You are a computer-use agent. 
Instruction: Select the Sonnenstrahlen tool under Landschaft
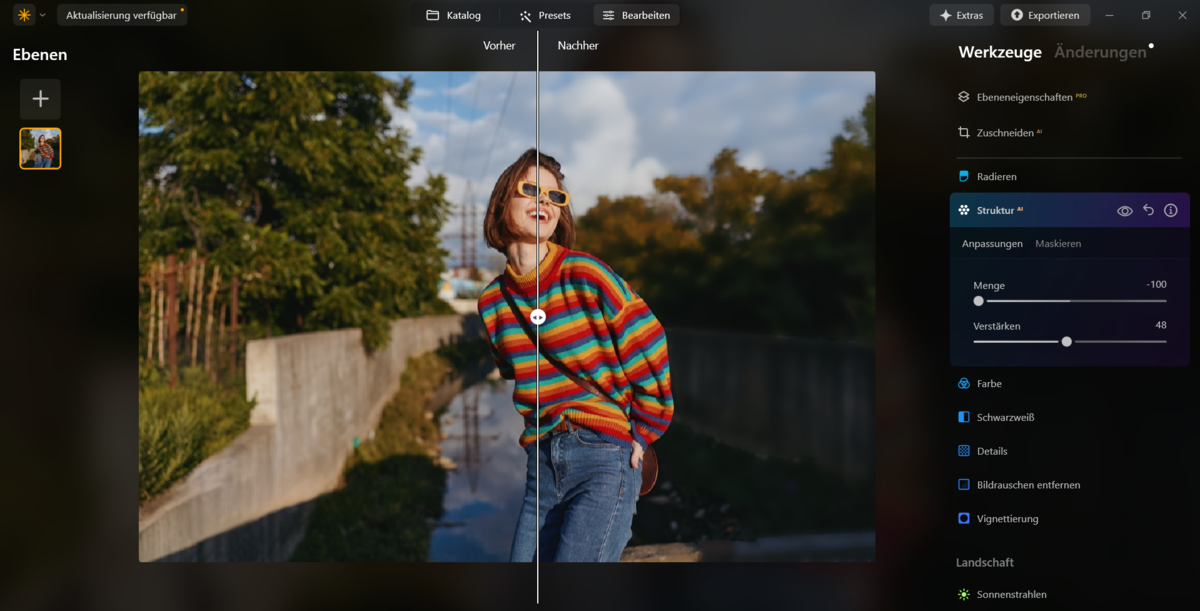1011,594
